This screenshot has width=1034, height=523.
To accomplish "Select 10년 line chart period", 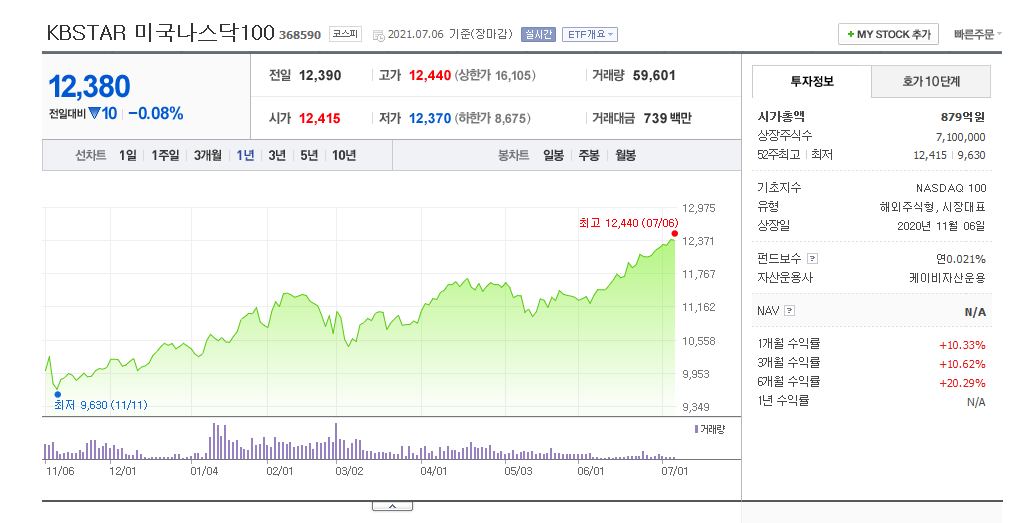I will (x=344, y=156).
